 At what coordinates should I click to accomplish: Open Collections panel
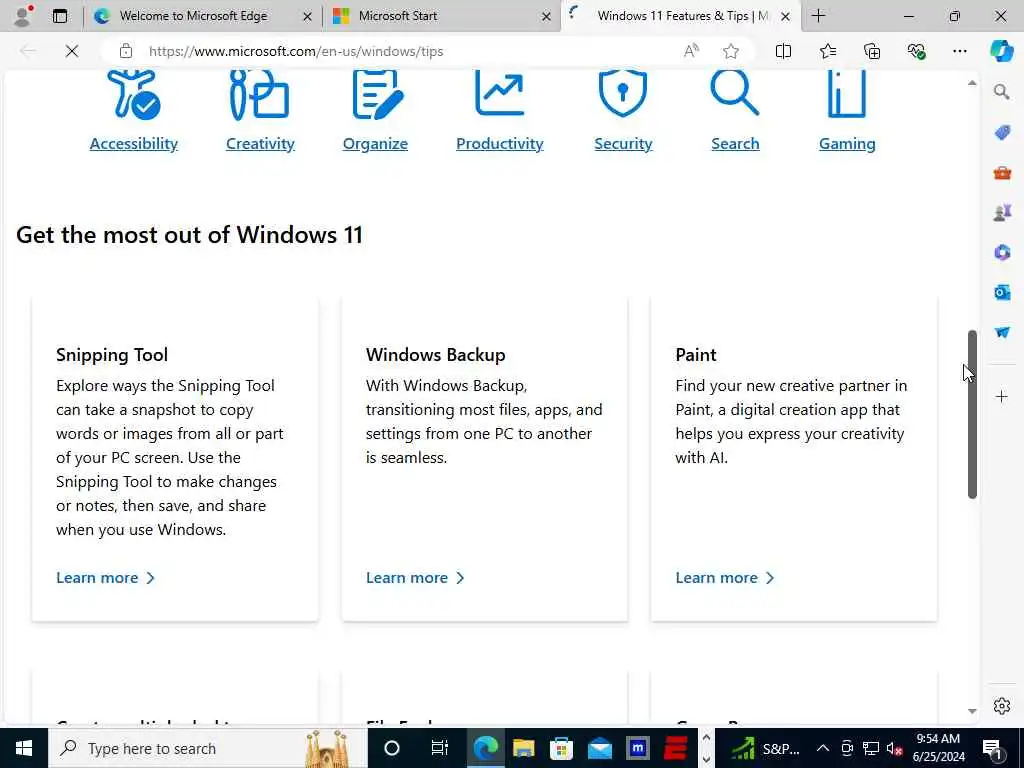tap(872, 51)
